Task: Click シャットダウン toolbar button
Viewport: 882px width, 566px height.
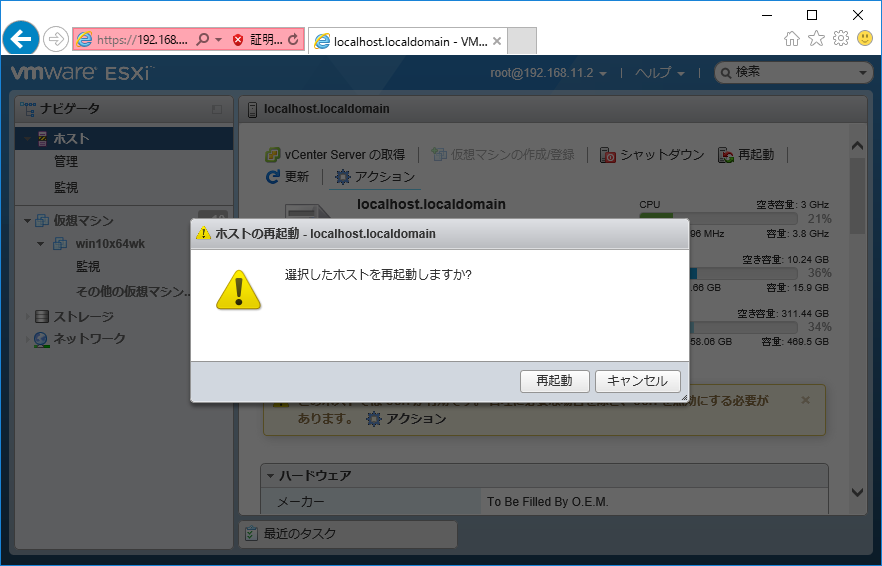Action: tap(652, 155)
